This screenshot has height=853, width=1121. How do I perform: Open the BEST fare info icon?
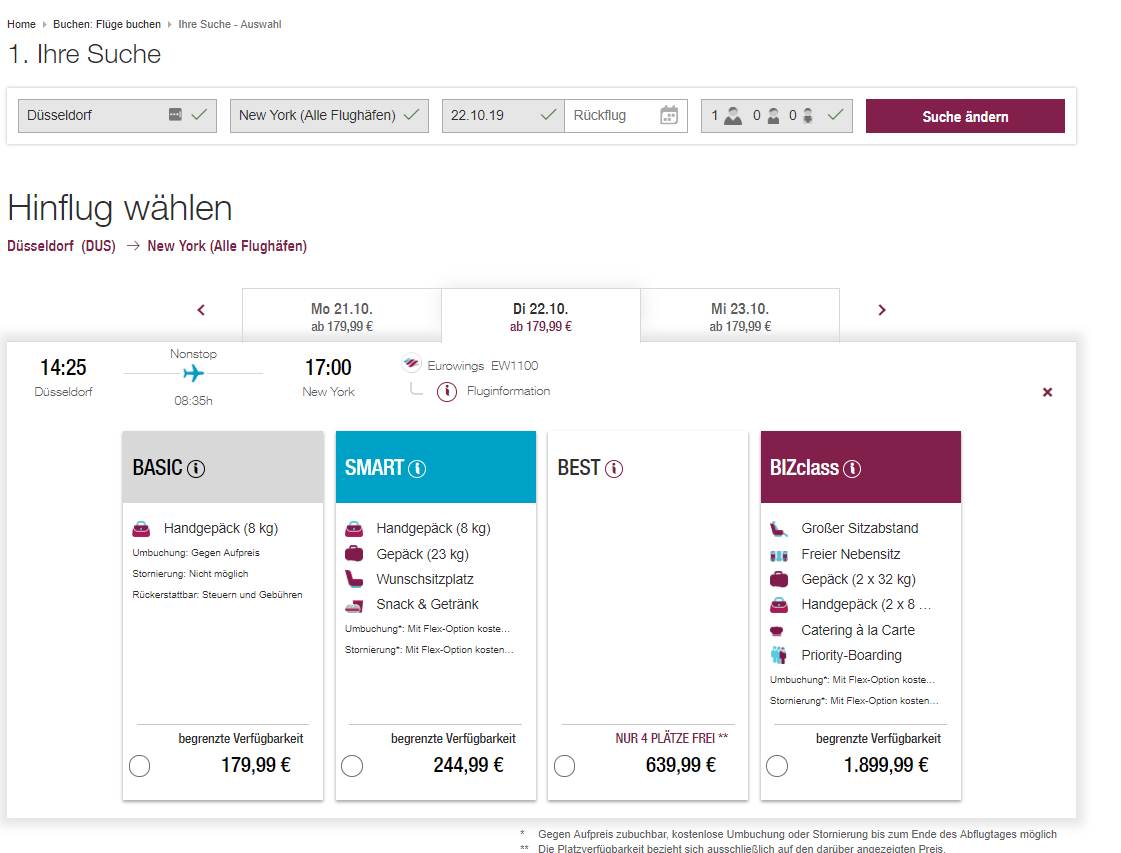click(x=614, y=468)
